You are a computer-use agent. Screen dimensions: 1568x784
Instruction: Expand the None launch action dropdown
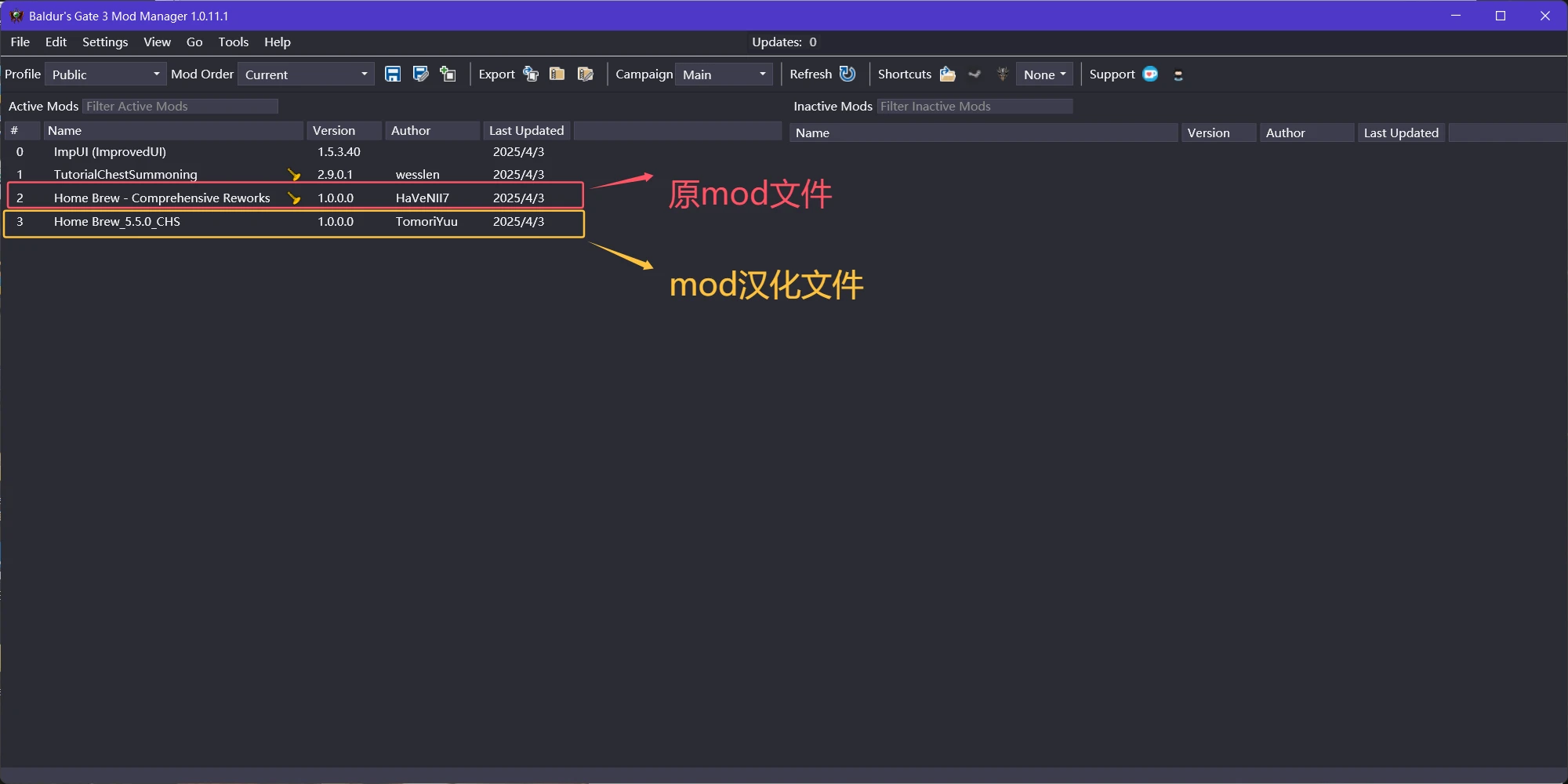tap(1044, 74)
